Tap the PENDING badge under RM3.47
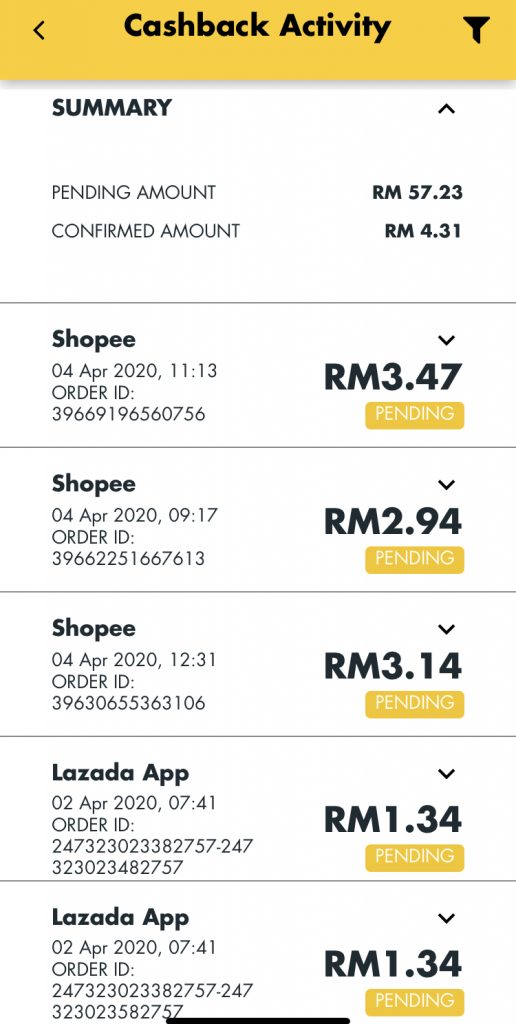This screenshot has height=1024, width=516. pyautogui.click(x=415, y=415)
